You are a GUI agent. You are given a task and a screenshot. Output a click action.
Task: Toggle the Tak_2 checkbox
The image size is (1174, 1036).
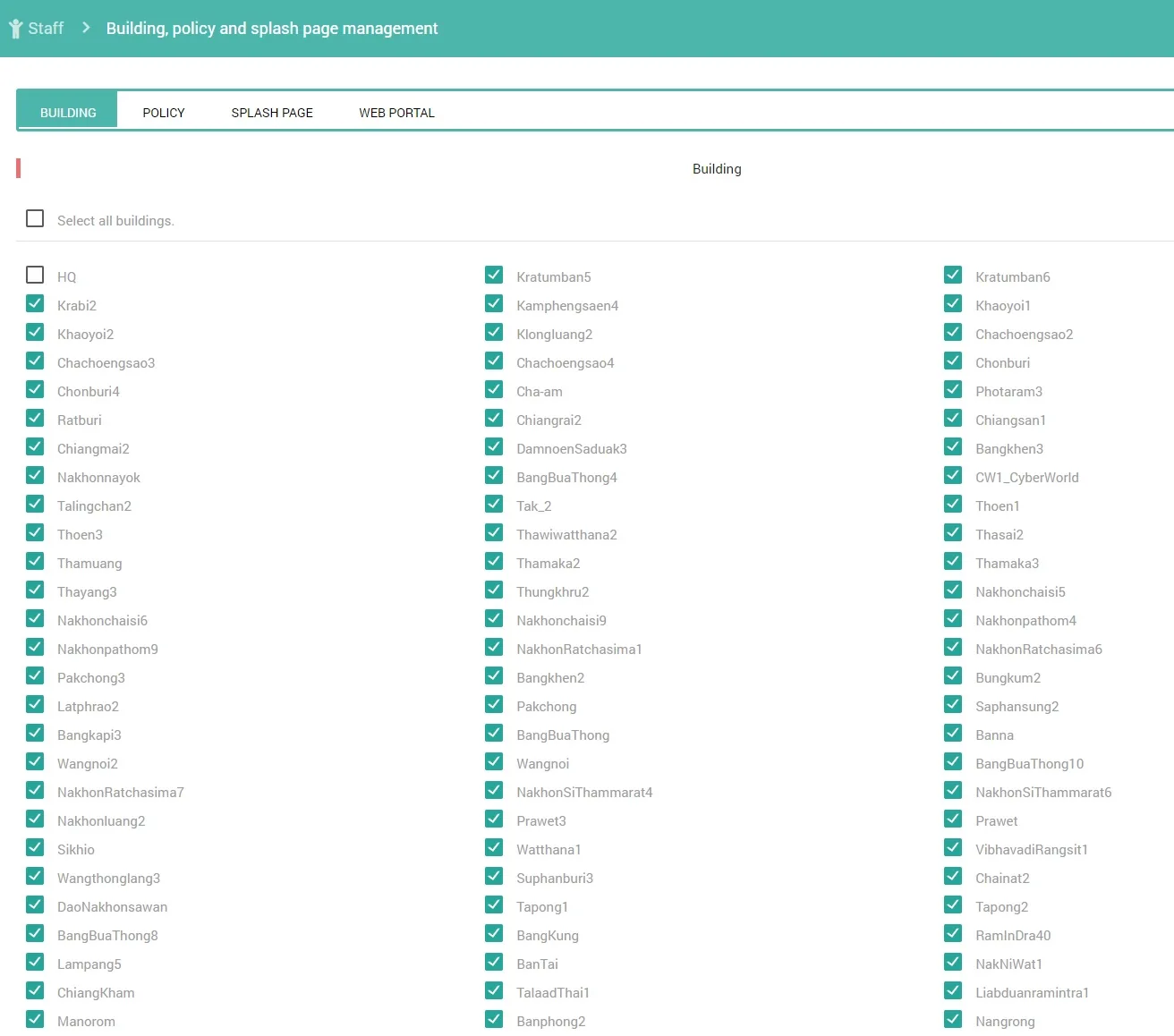click(494, 504)
